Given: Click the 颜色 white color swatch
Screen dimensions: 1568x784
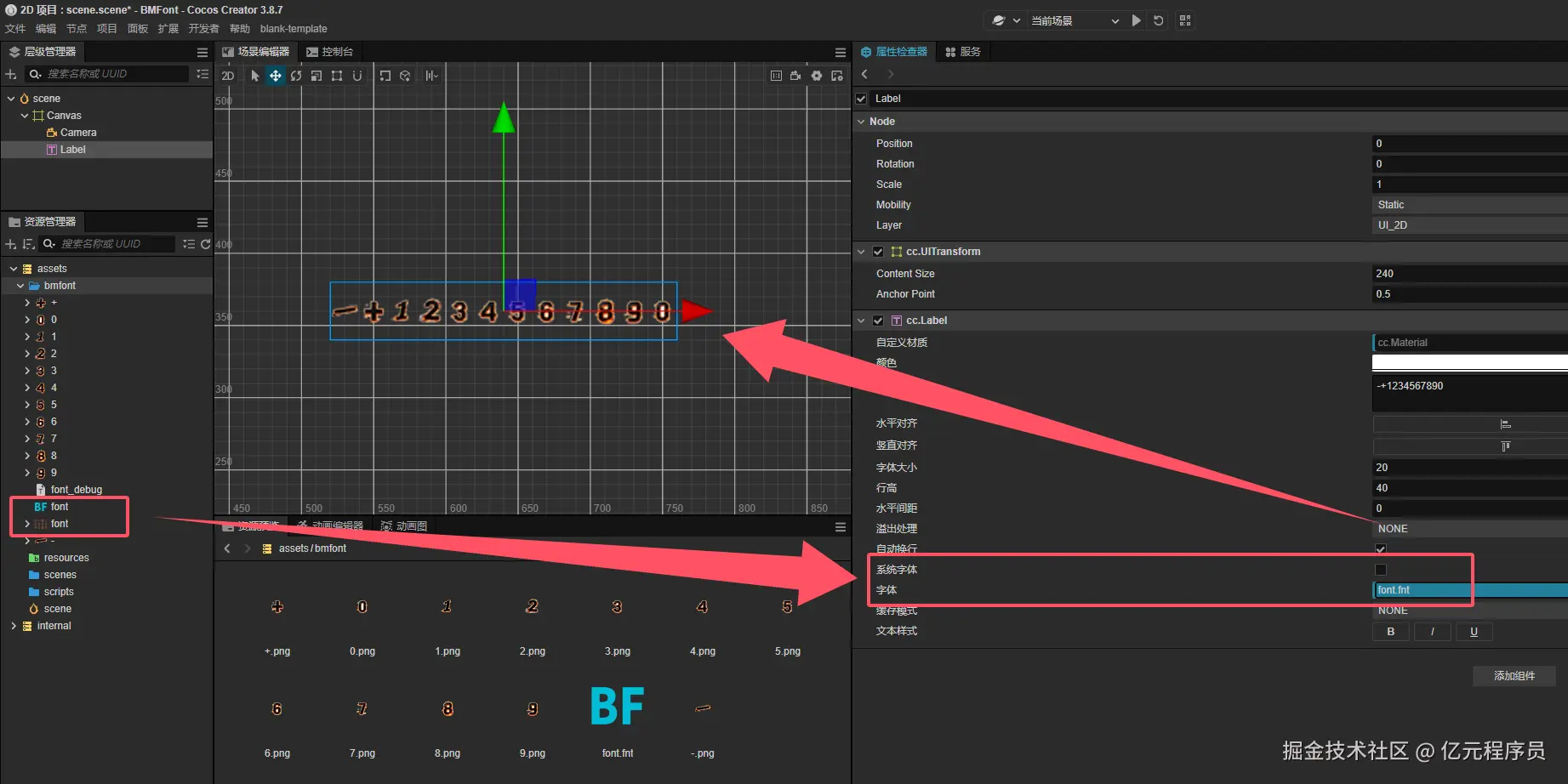Looking at the screenshot, I should coord(1469,363).
